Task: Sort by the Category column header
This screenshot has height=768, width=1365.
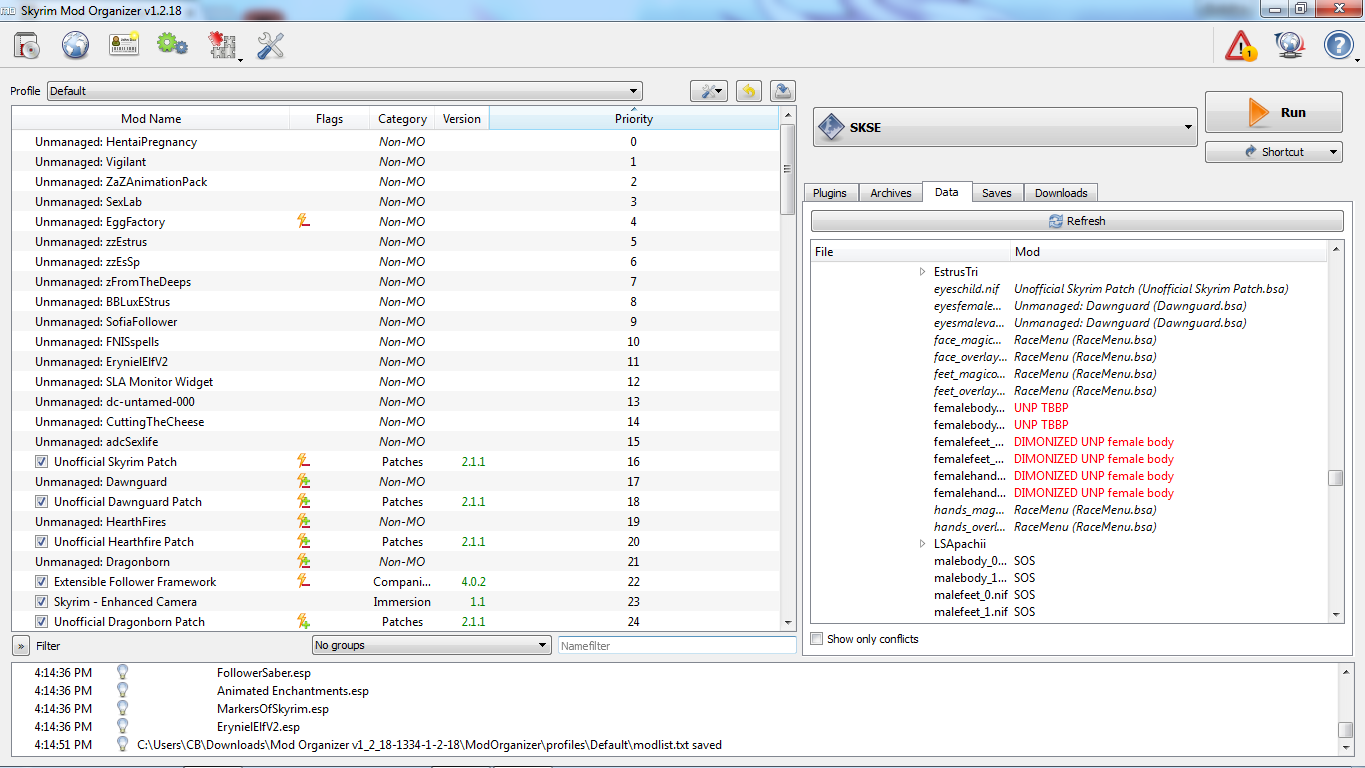Action: coord(403,118)
